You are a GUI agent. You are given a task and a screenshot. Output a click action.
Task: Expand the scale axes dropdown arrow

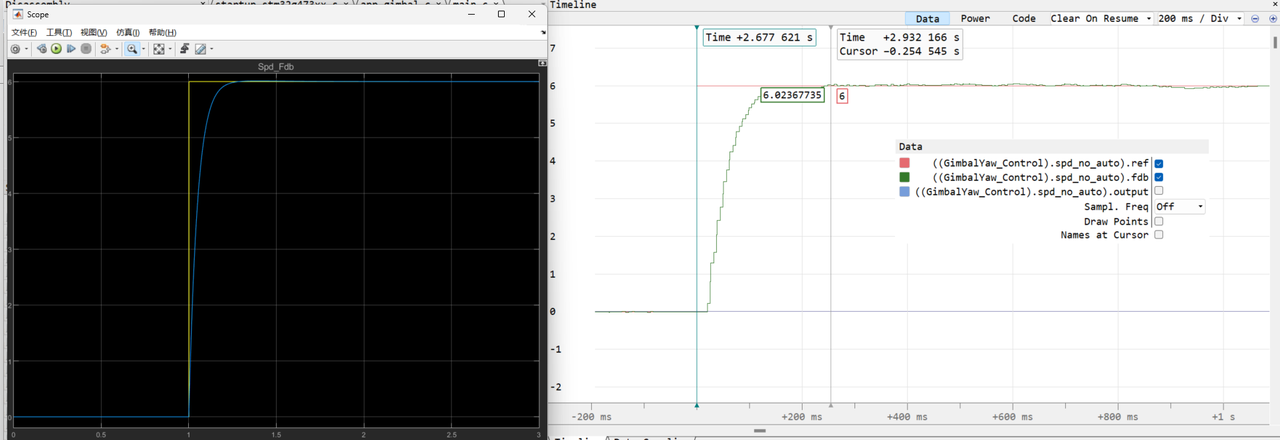pos(170,49)
